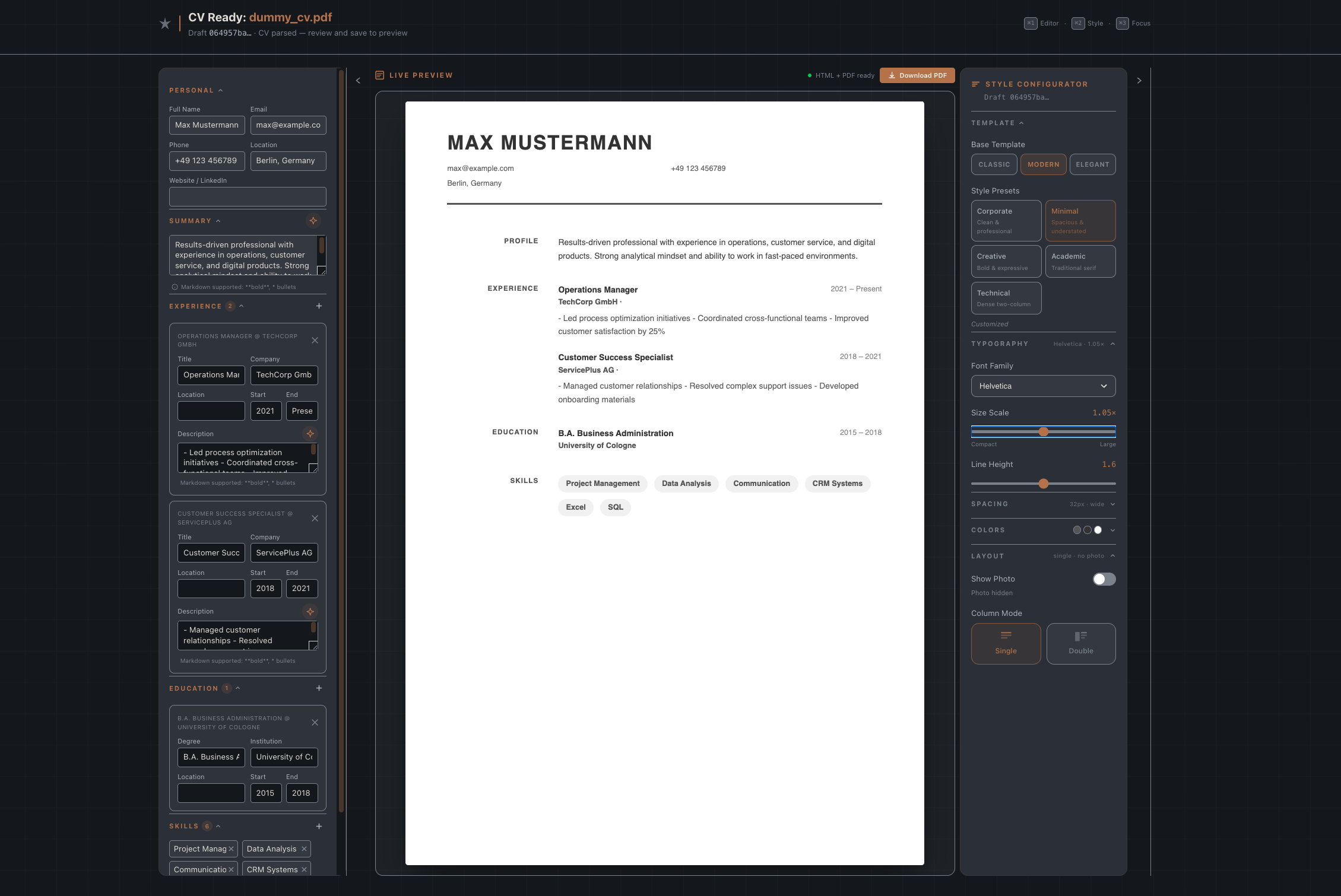Click the Live Preview document icon
Viewport: 1341px width, 896px height.
click(380, 75)
